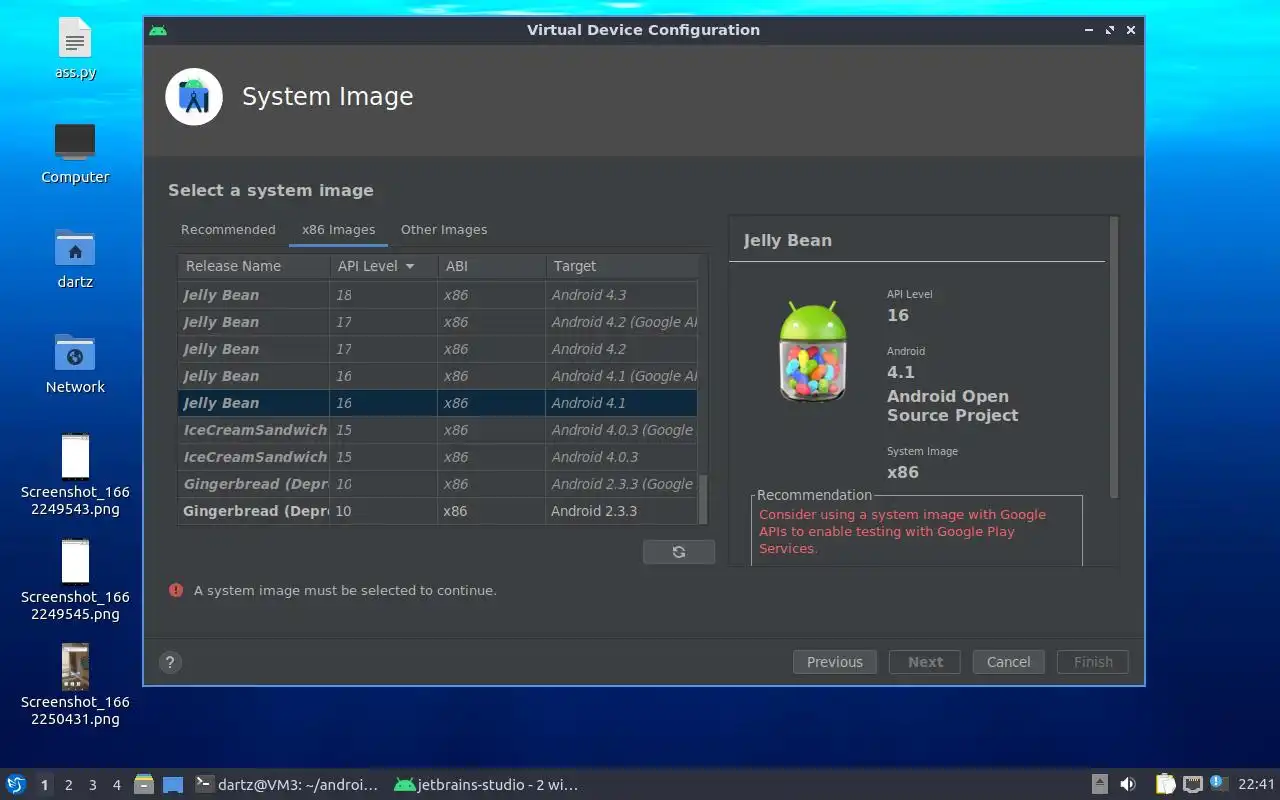Click the Next button
Image resolution: width=1280 pixels, height=800 pixels.
coord(926,662)
